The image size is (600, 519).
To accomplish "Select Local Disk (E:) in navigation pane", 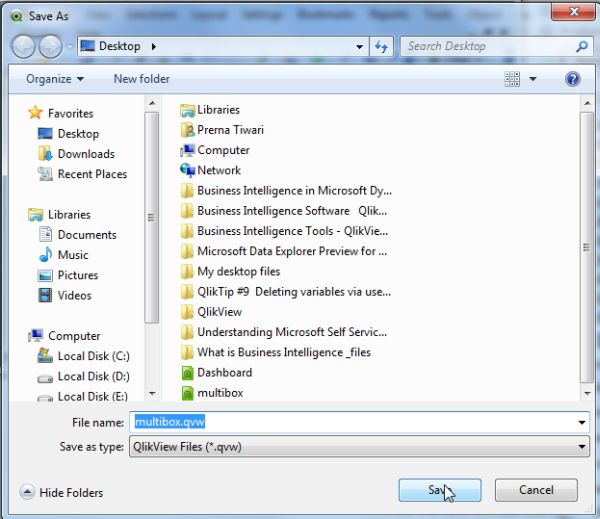I will [93, 397].
